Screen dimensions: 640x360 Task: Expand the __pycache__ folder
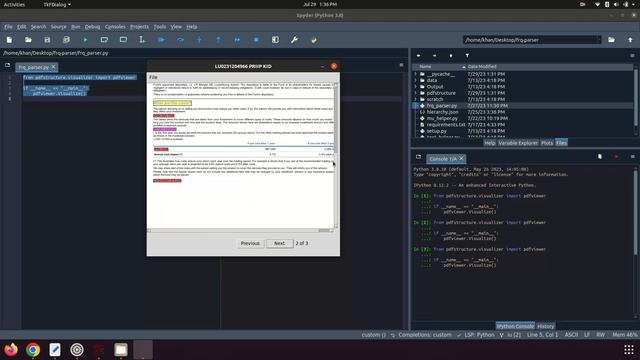[x=416, y=74]
